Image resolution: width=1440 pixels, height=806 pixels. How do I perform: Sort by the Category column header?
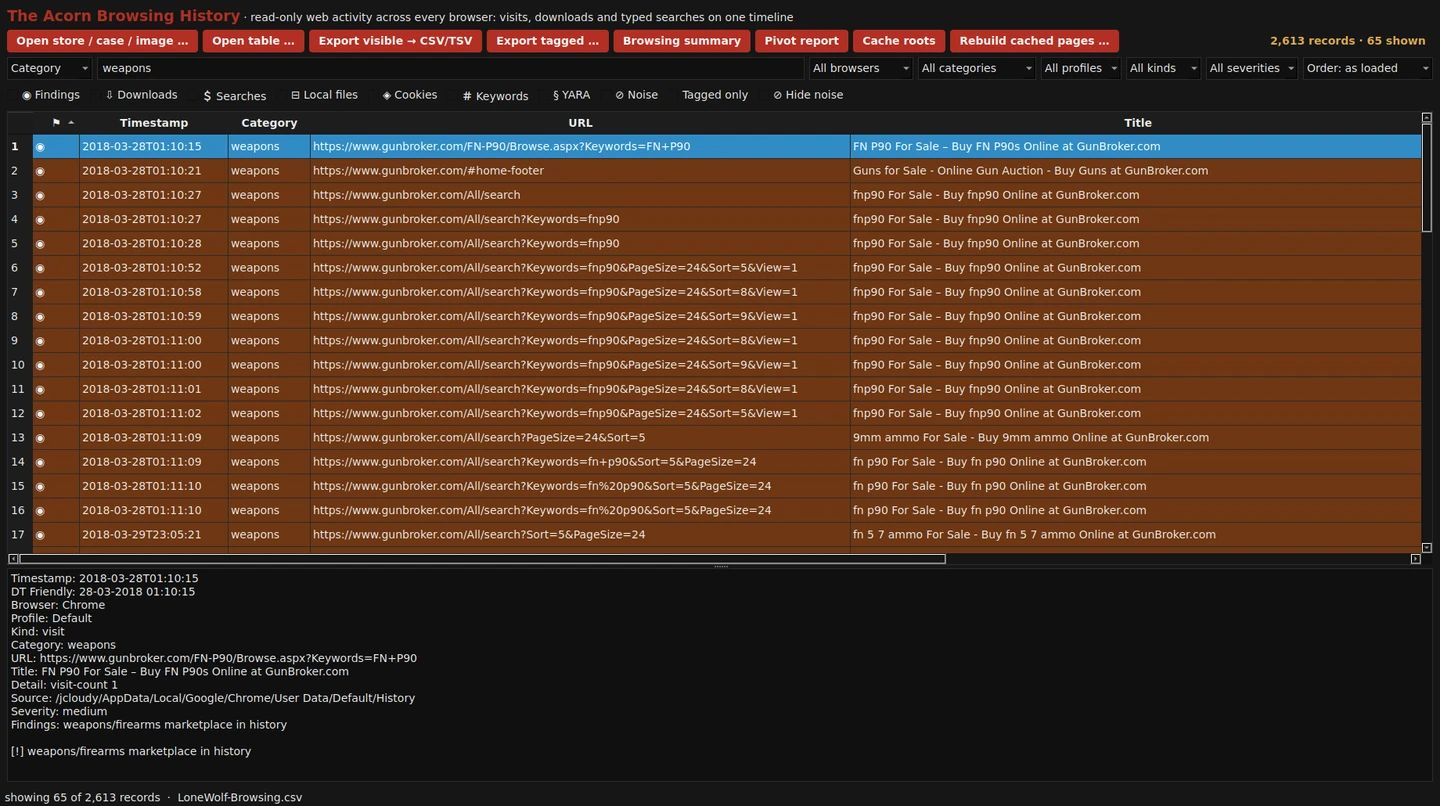point(269,123)
